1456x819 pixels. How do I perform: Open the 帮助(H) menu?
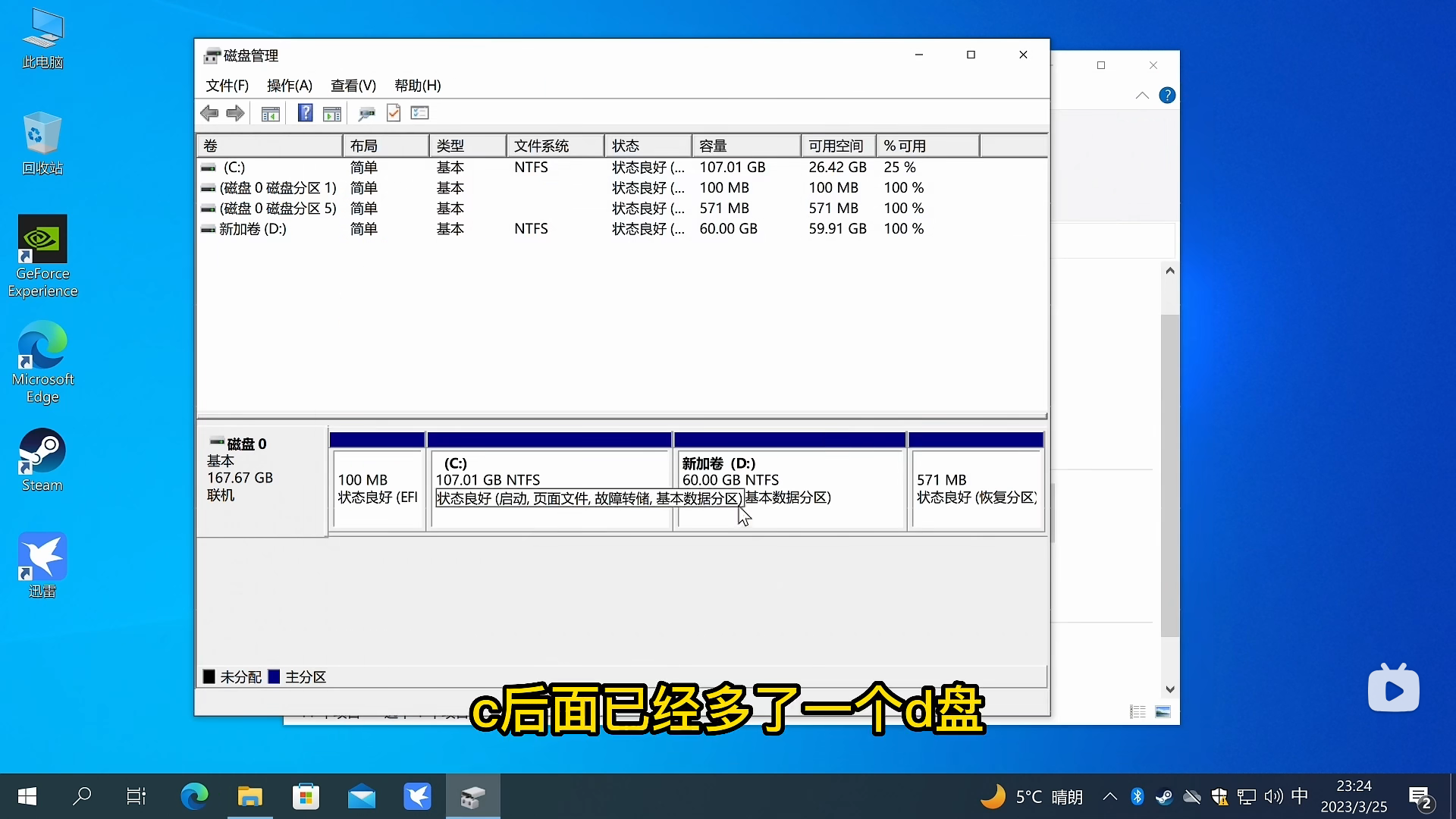coord(417,86)
